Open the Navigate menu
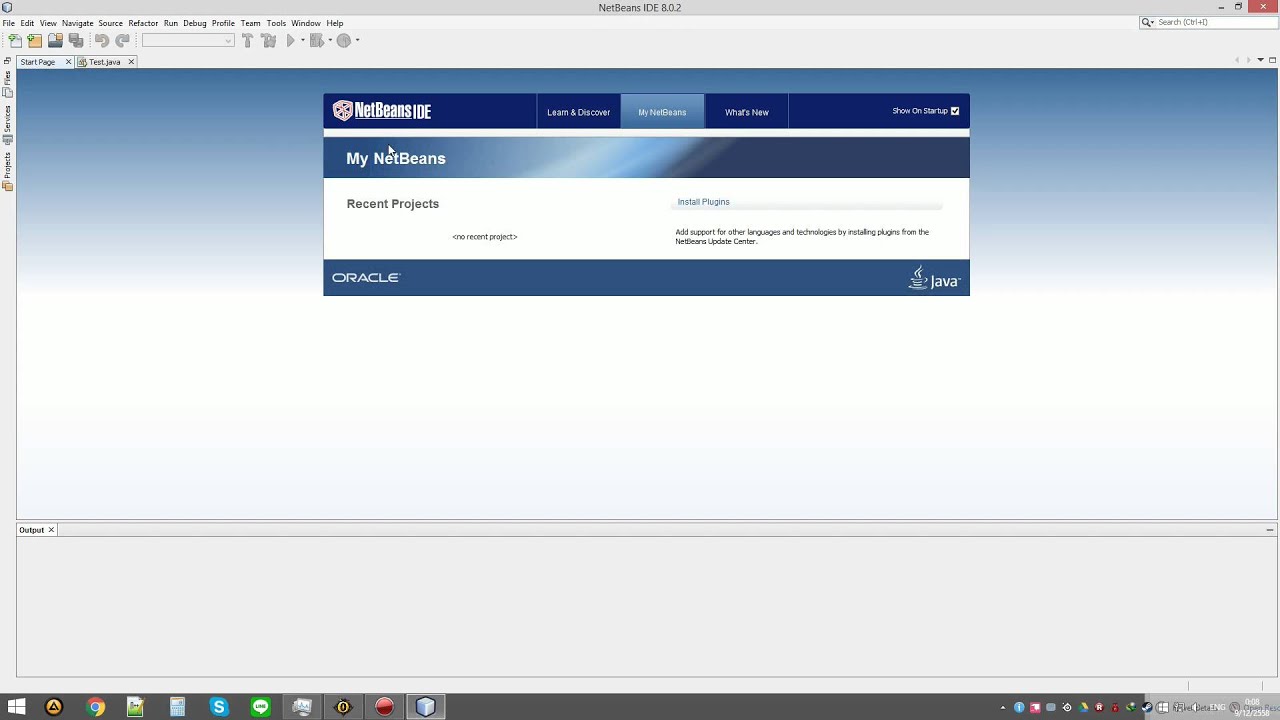Screen dimensions: 1280x720 (77, 23)
